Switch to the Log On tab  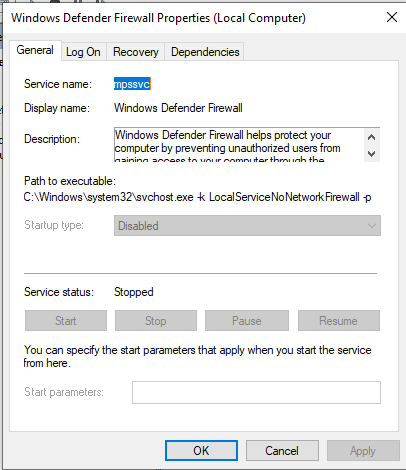click(83, 52)
